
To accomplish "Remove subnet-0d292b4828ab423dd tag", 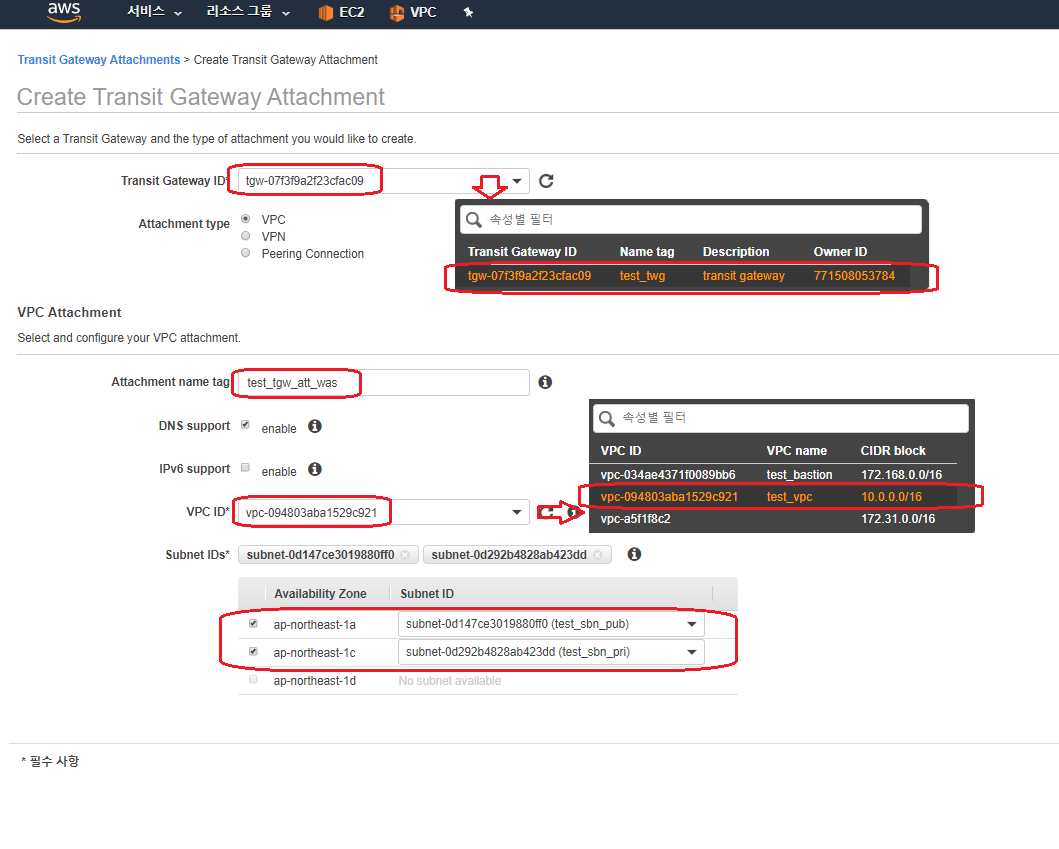I will [598, 555].
